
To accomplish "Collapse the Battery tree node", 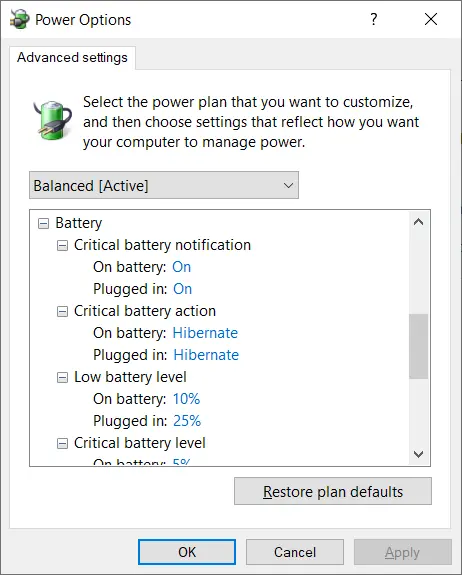I will 43,223.
